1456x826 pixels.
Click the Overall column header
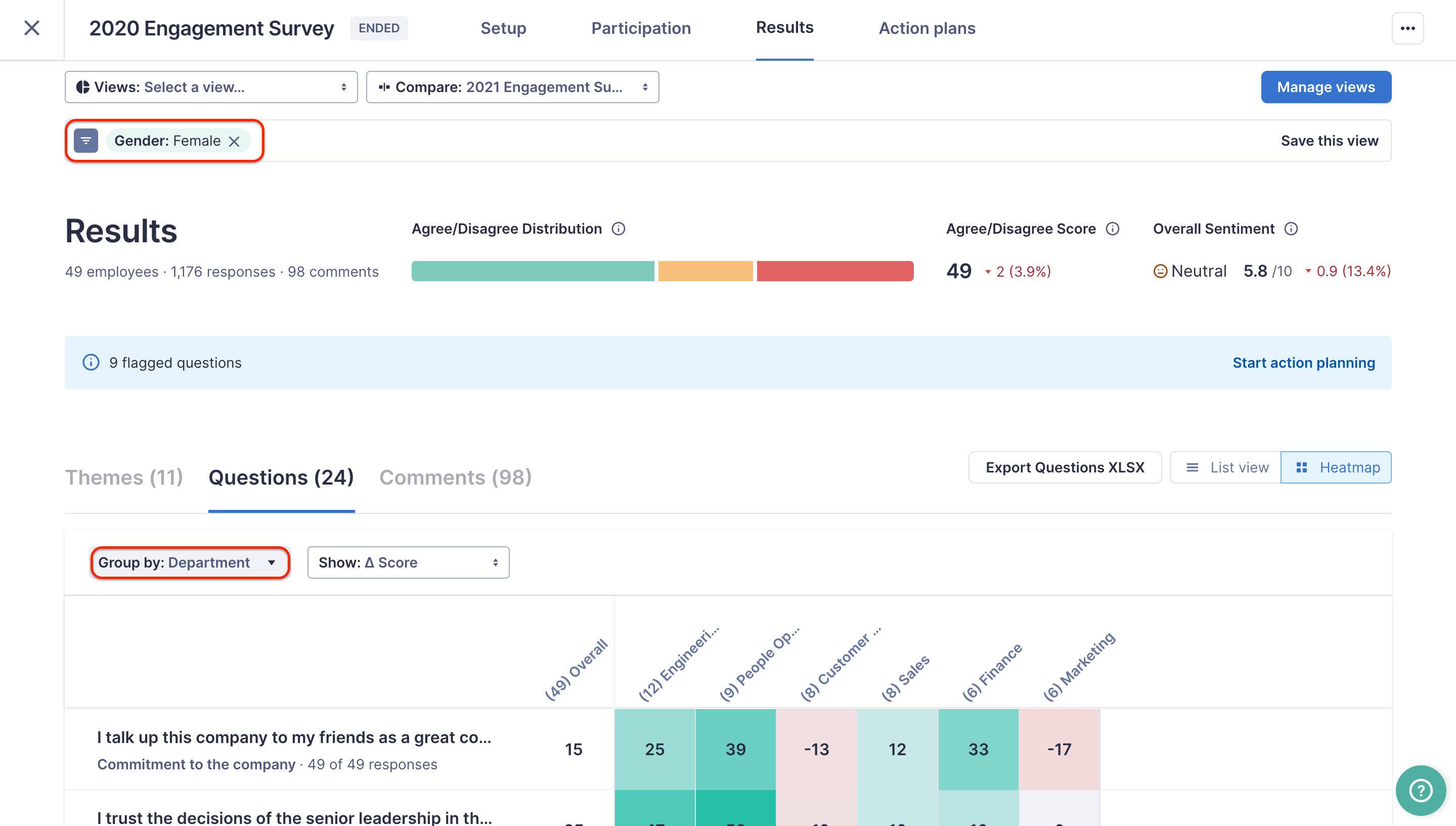(x=576, y=669)
